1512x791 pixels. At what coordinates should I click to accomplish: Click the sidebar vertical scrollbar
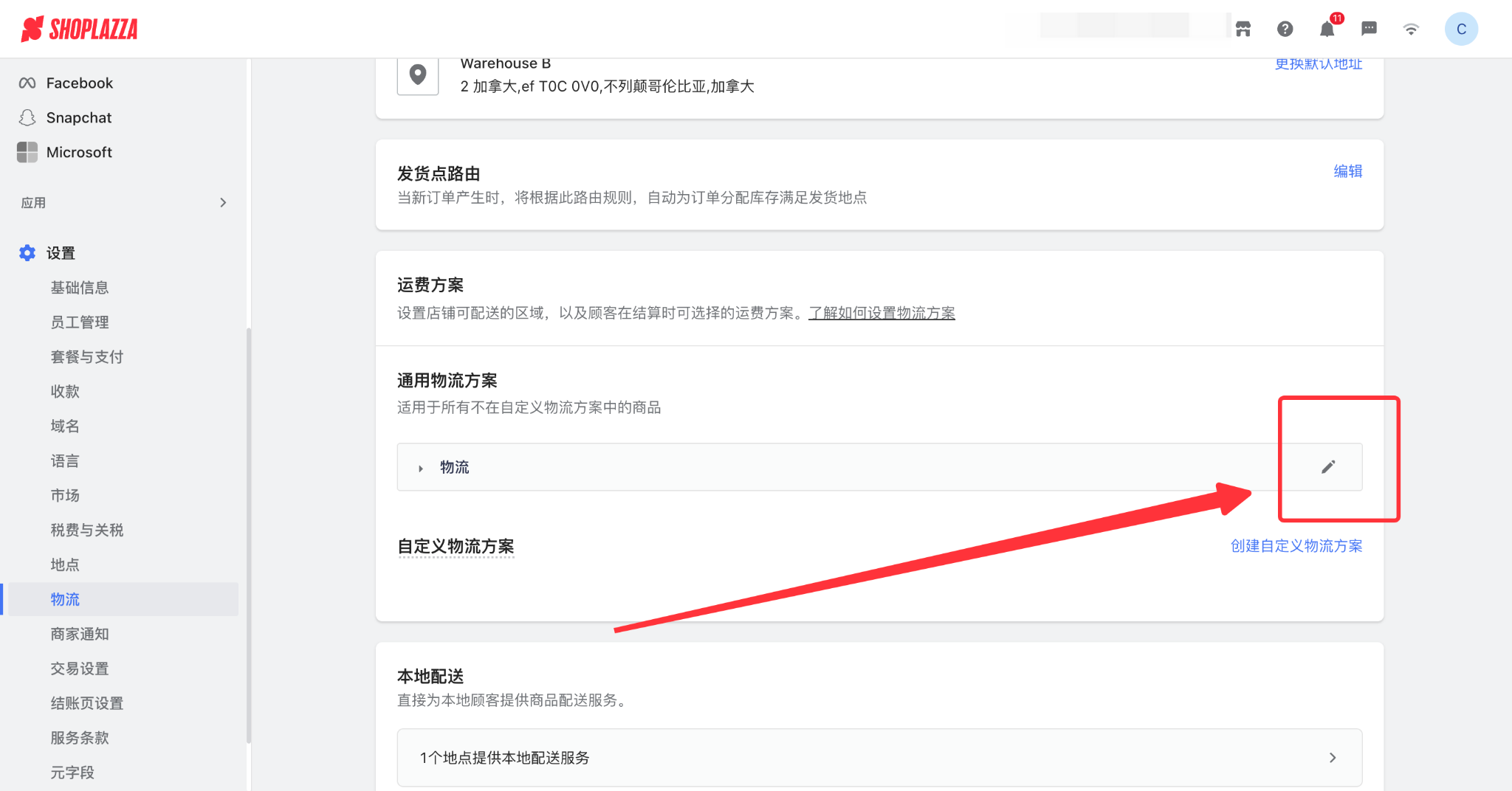249,531
